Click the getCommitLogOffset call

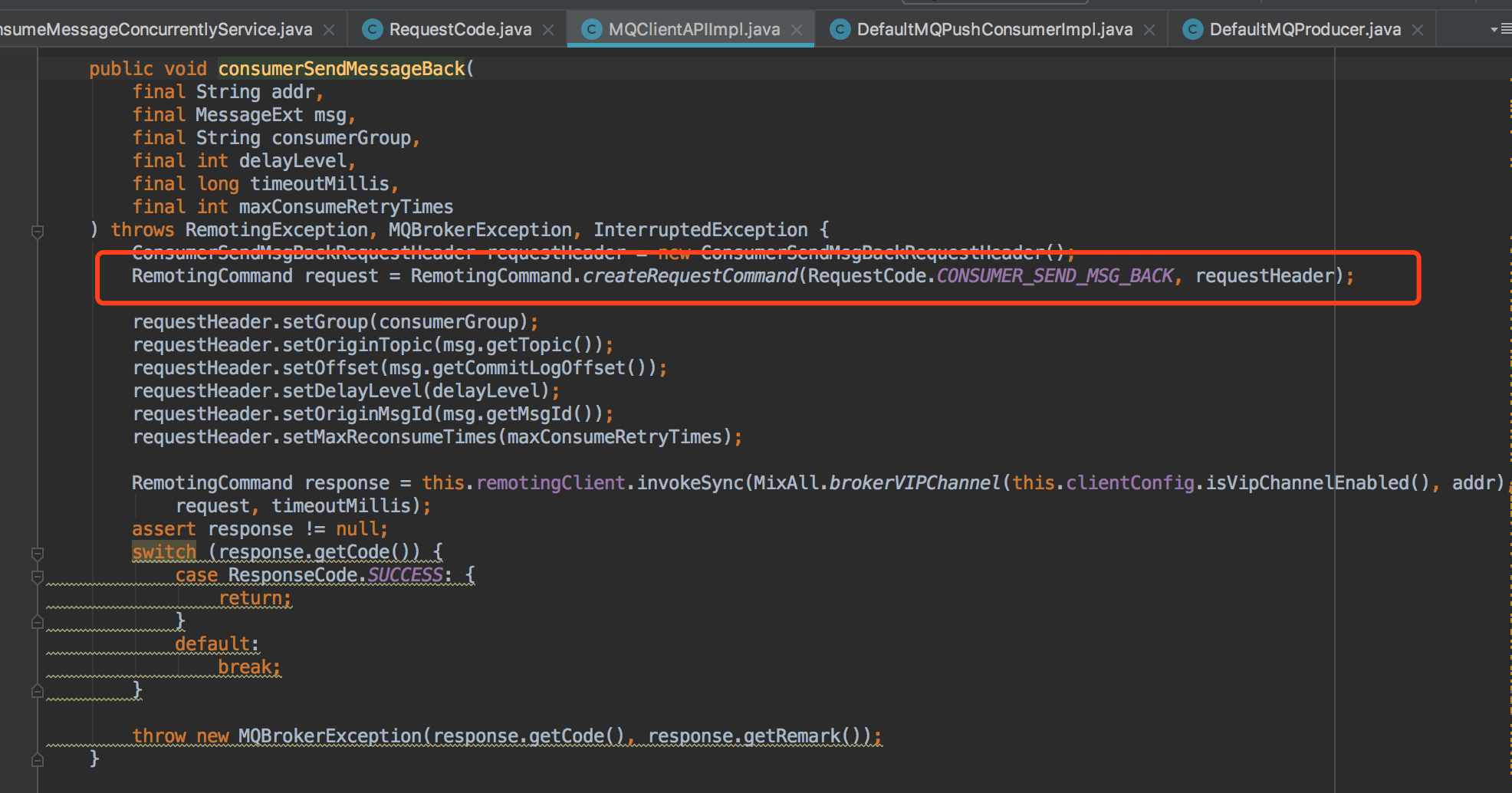click(529, 368)
